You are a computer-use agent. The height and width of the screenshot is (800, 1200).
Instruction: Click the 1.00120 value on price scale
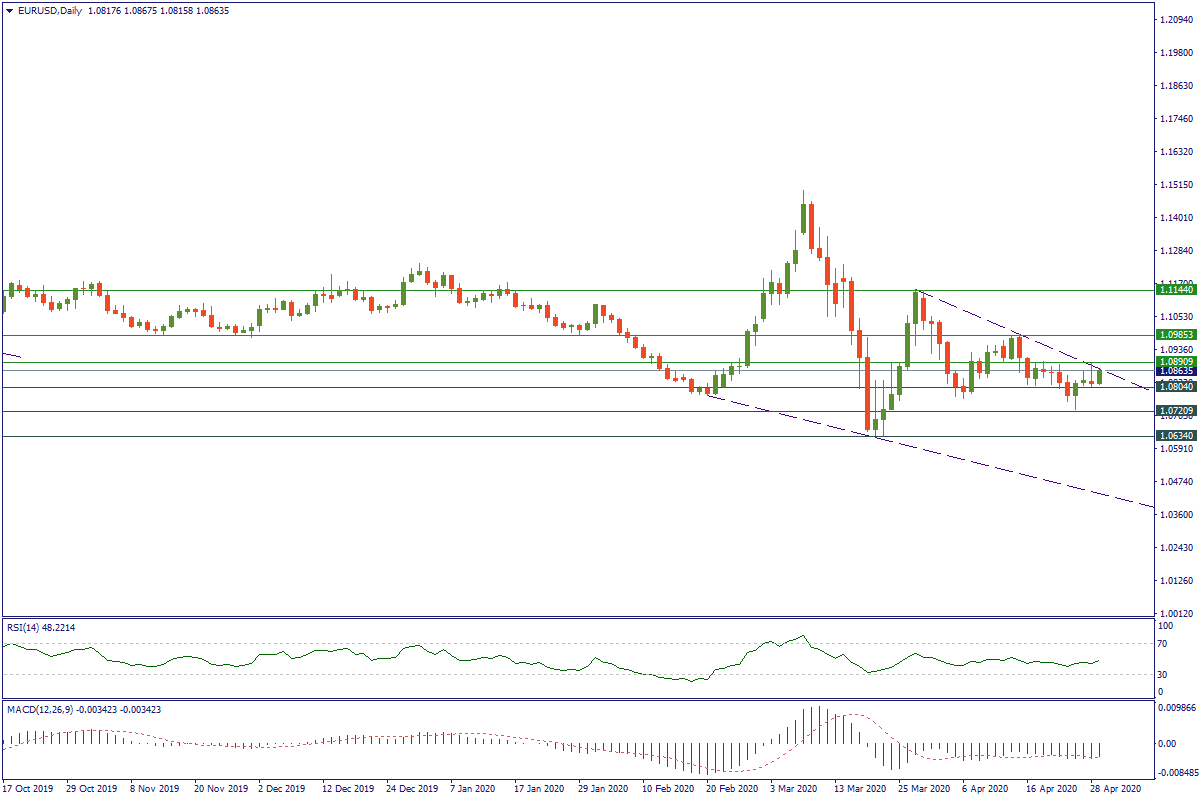point(1172,613)
